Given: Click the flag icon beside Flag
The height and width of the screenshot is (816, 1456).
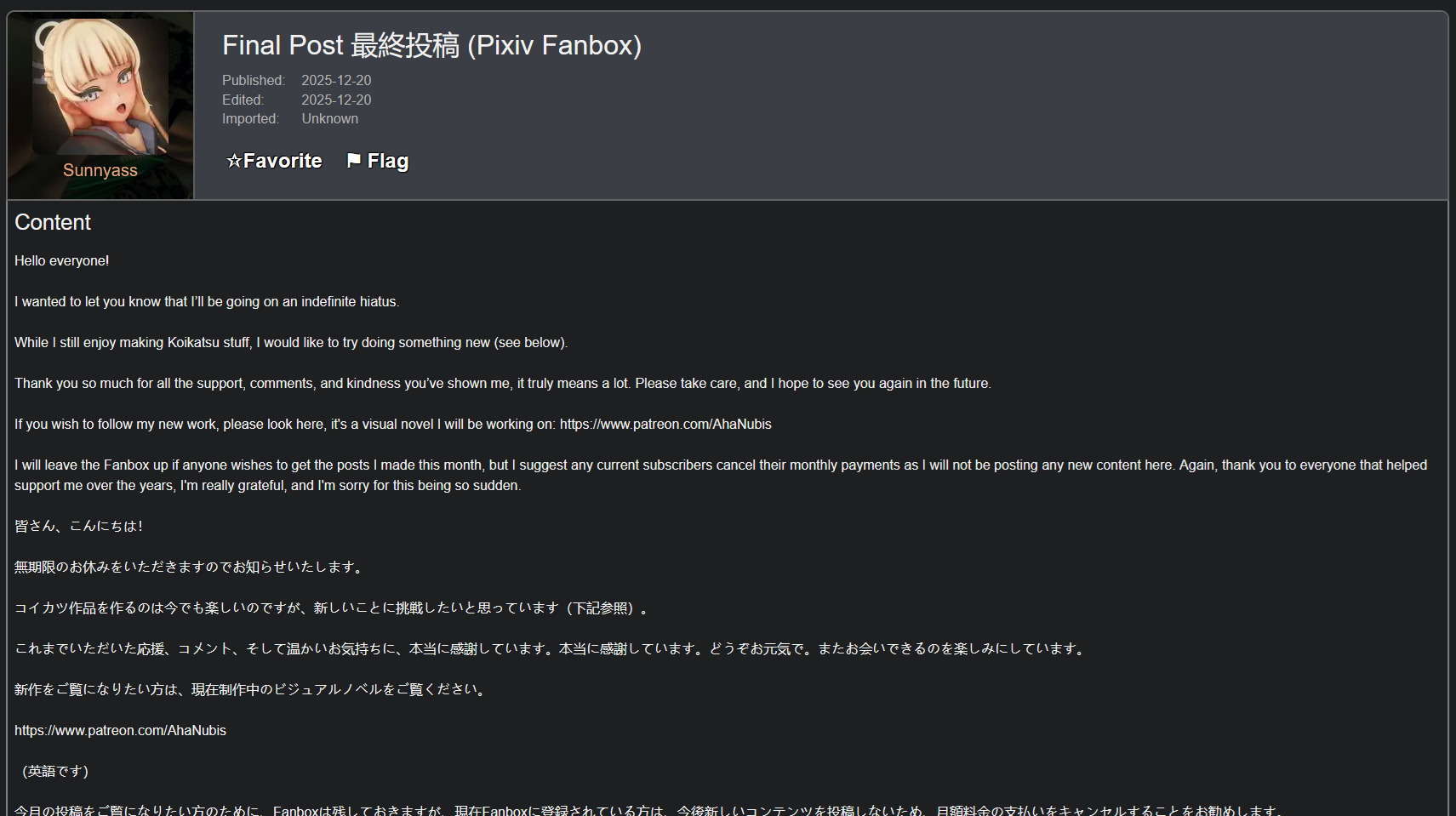Looking at the screenshot, I should coord(354,161).
